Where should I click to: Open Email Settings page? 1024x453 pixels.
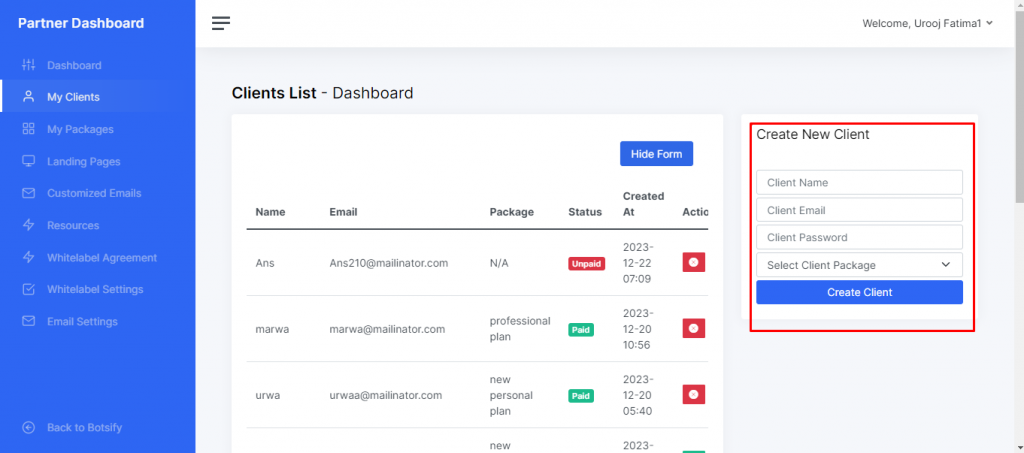(82, 321)
